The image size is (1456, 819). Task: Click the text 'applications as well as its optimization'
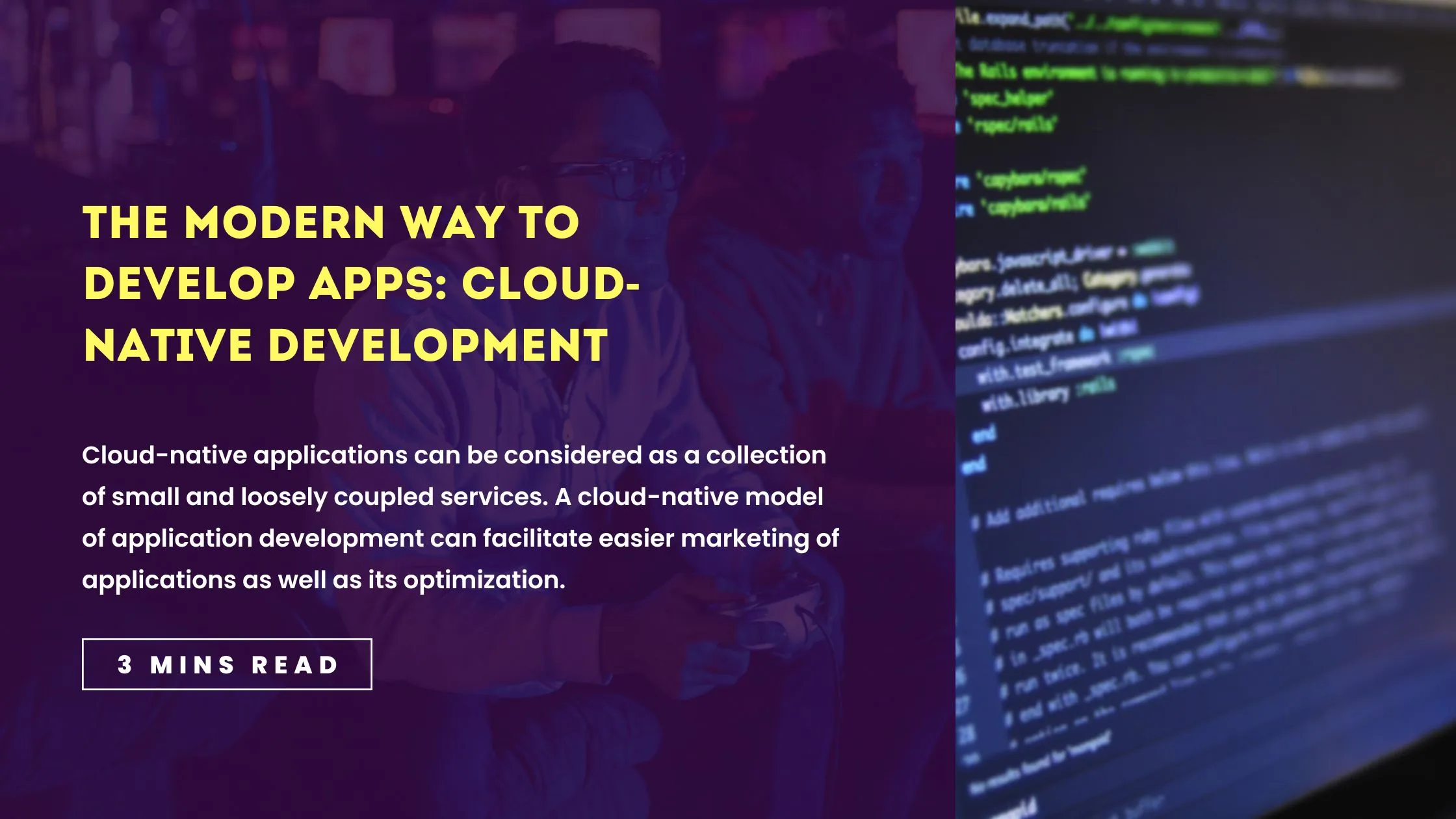[x=324, y=580]
